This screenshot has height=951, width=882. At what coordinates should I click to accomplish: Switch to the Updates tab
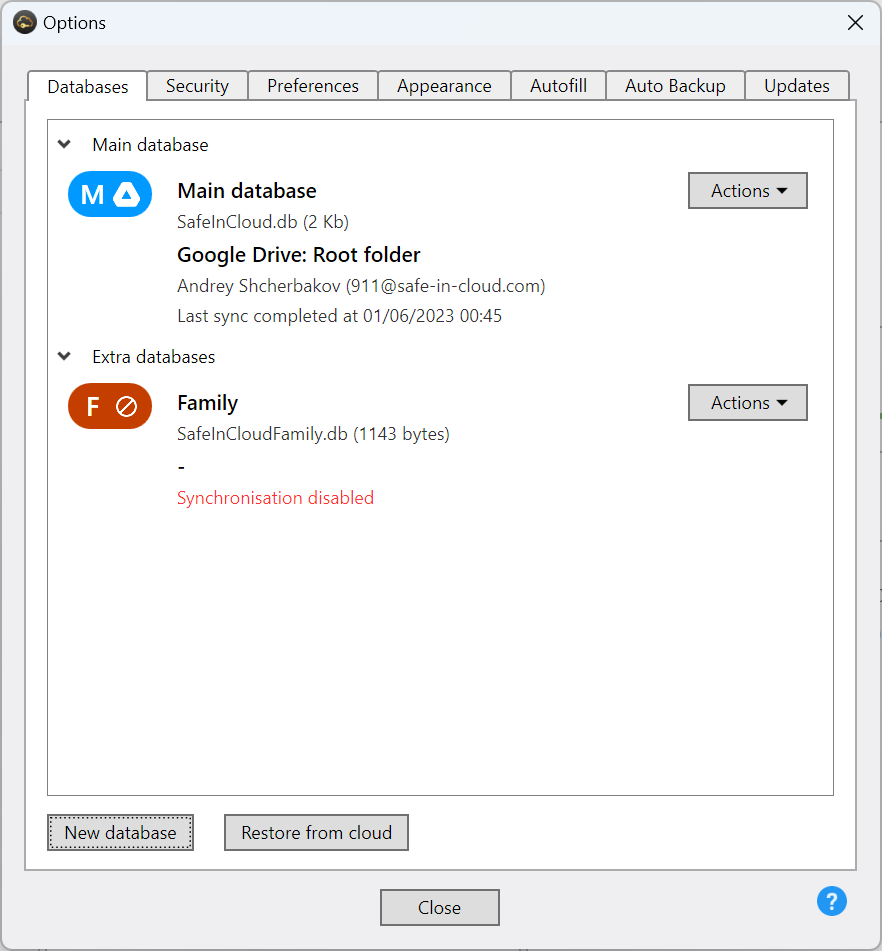click(797, 86)
